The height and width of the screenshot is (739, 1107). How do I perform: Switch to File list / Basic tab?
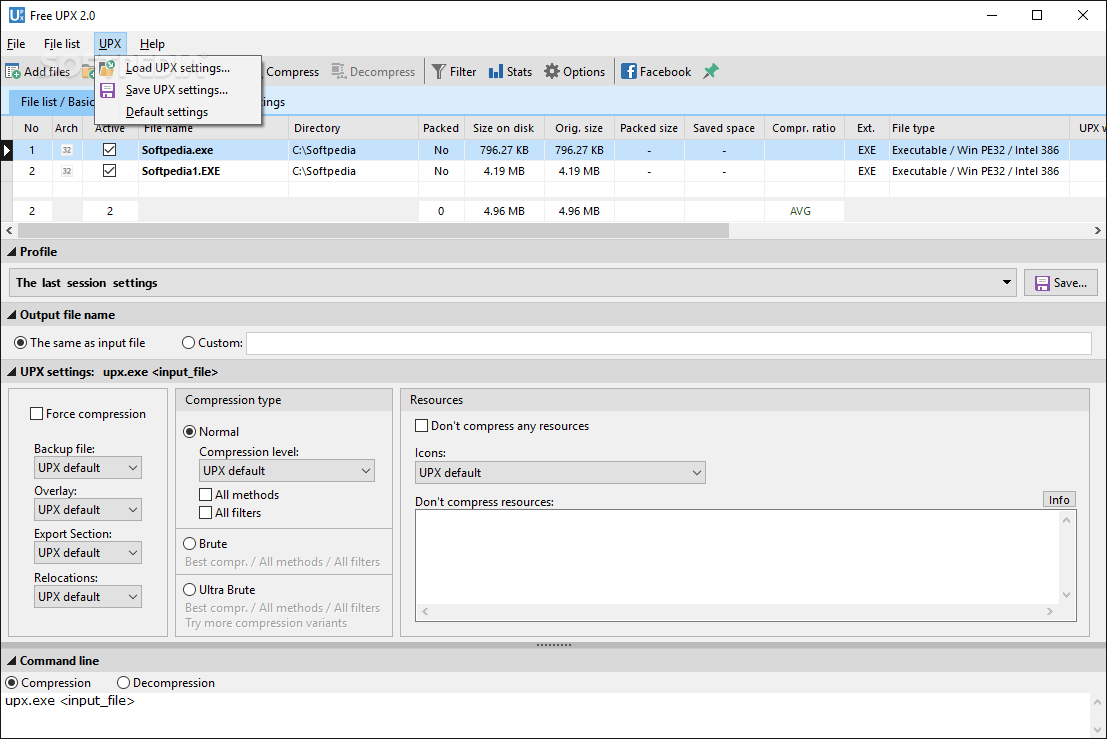tap(54, 102)
